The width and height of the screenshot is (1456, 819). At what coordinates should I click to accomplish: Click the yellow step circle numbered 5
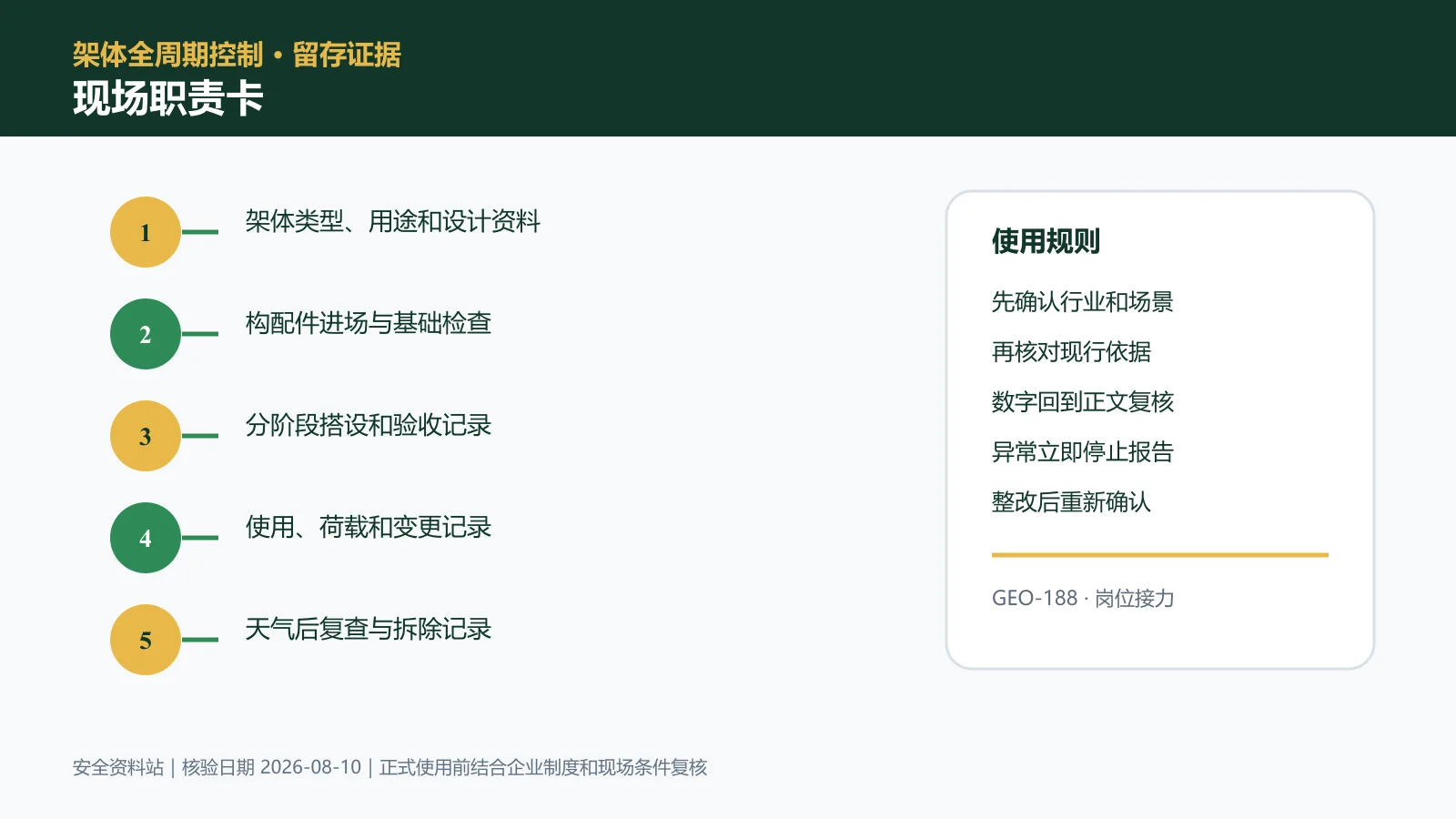146,640
